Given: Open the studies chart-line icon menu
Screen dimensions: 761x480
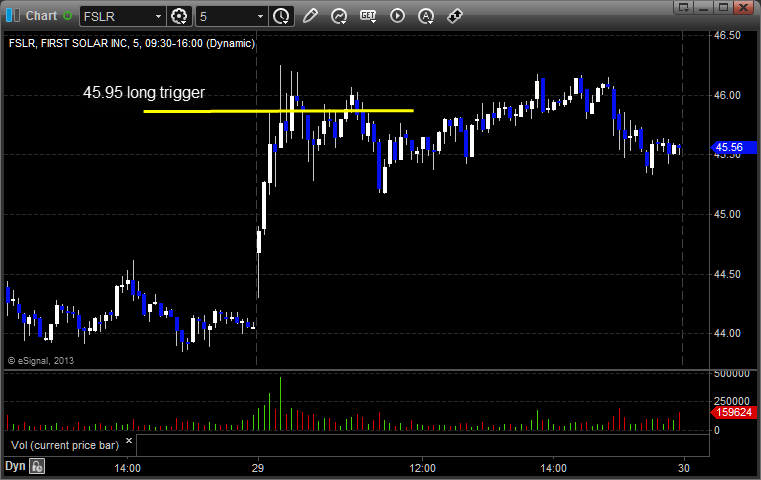Looking at the screenshot, I should pyautogui.click(x=339, y=16).
